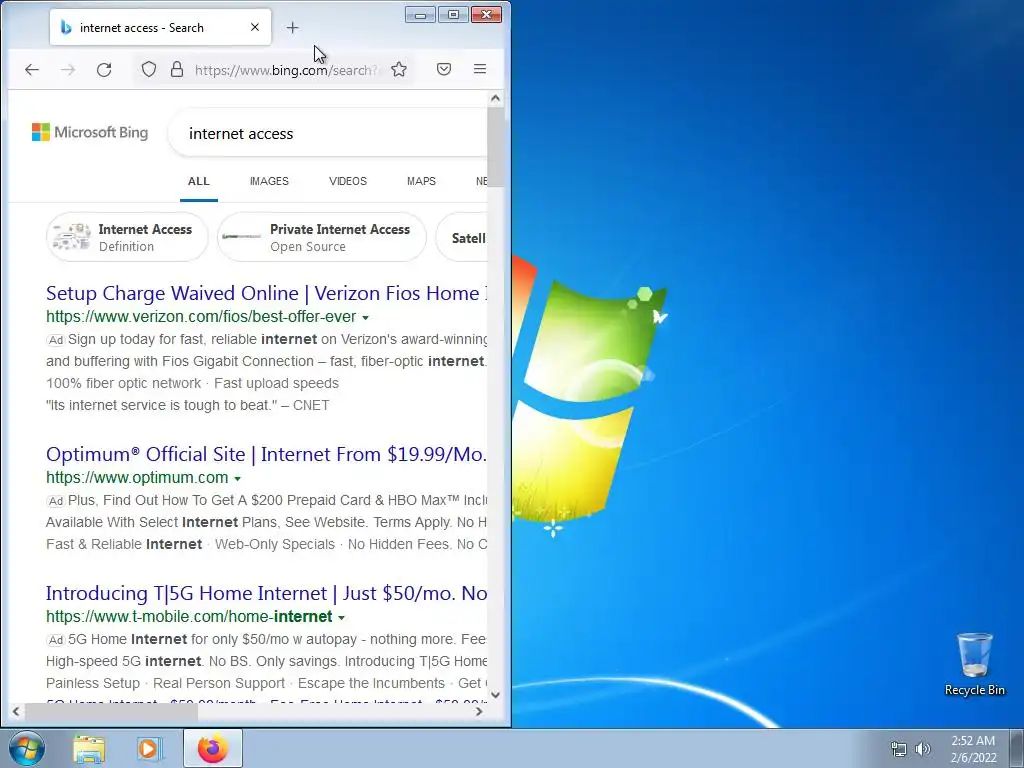Maximize the Firefox window
1024x768 pixels.
[453, 15]
